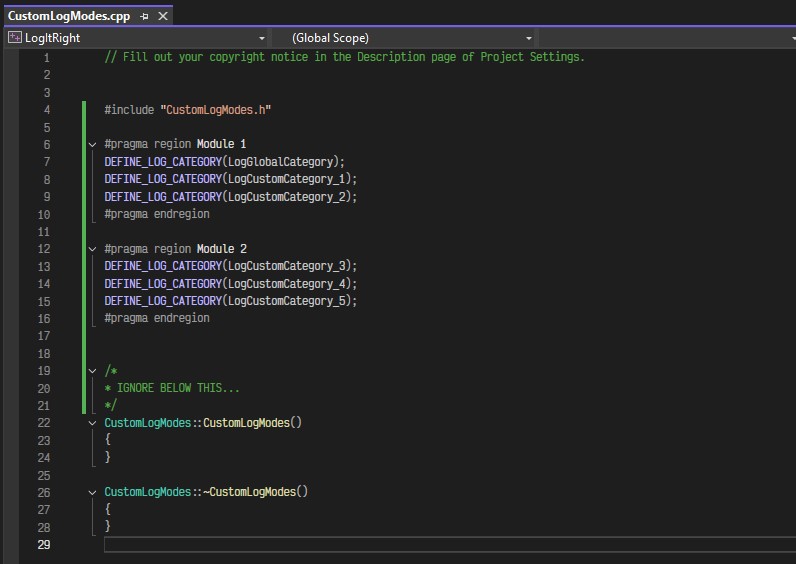This screenshot has height=564, width=796.
Task: Close the CustomLogModes.cpp tab
Action: click(162, 17)
